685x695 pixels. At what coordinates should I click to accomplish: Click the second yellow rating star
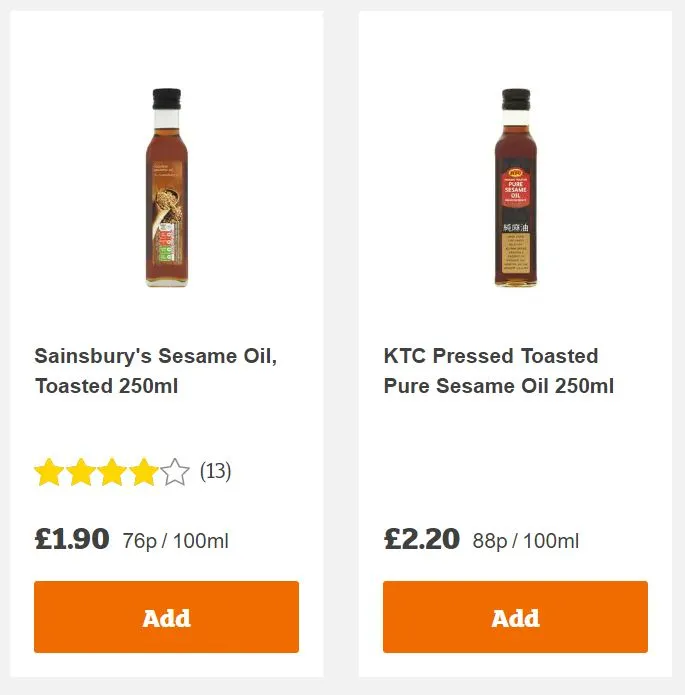point(80,472)
